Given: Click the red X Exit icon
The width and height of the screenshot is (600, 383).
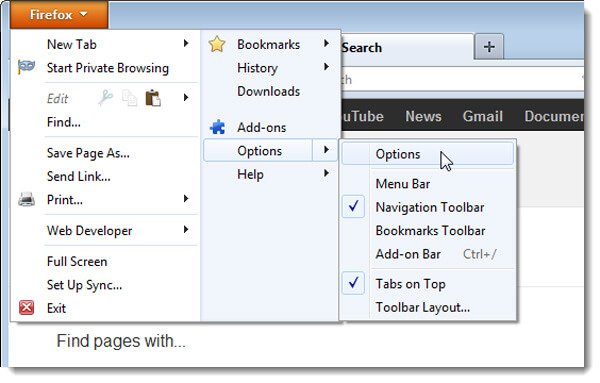Looking at the screenshot, I should tap(26, 308).
